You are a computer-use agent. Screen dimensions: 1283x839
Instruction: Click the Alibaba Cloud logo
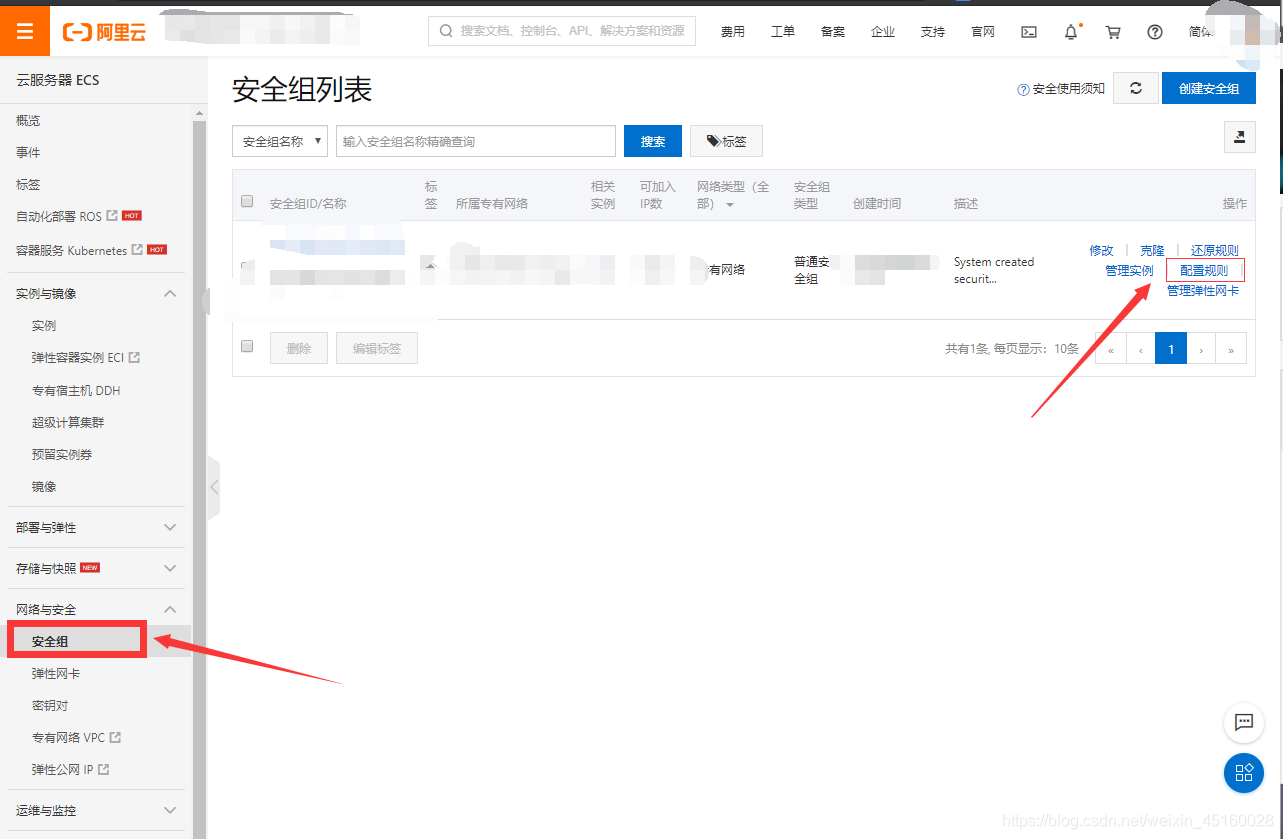[104, 33]
